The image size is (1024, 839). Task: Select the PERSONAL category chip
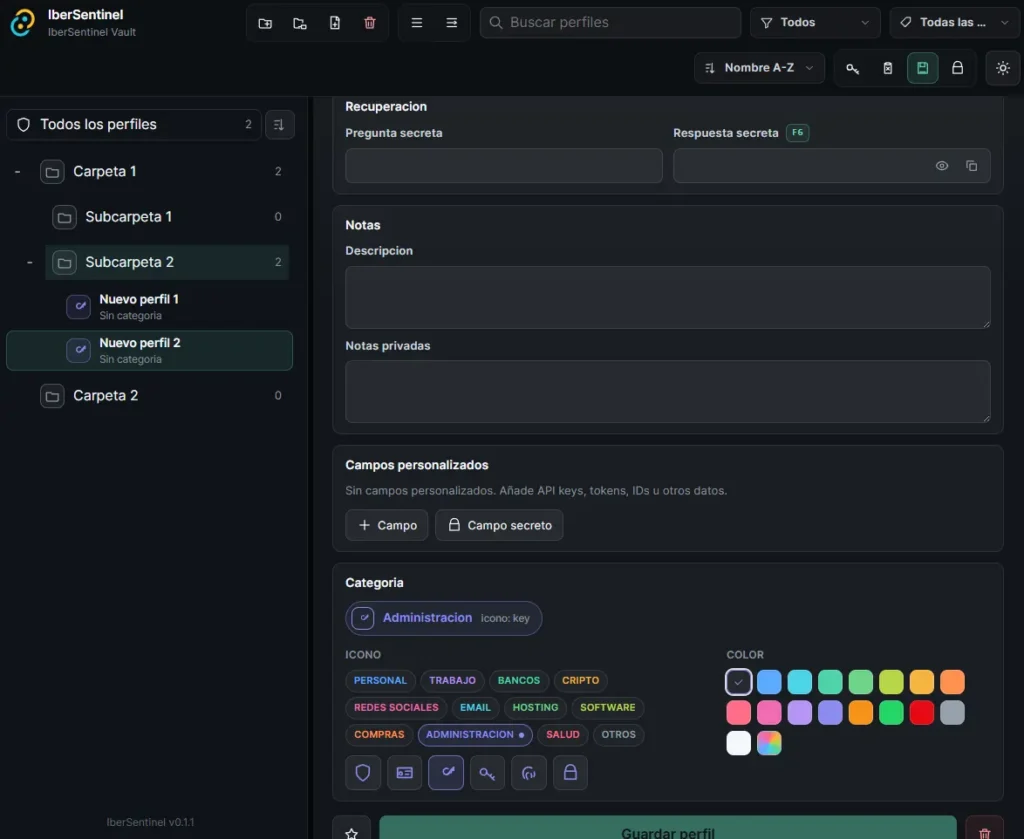pos(380,680)
